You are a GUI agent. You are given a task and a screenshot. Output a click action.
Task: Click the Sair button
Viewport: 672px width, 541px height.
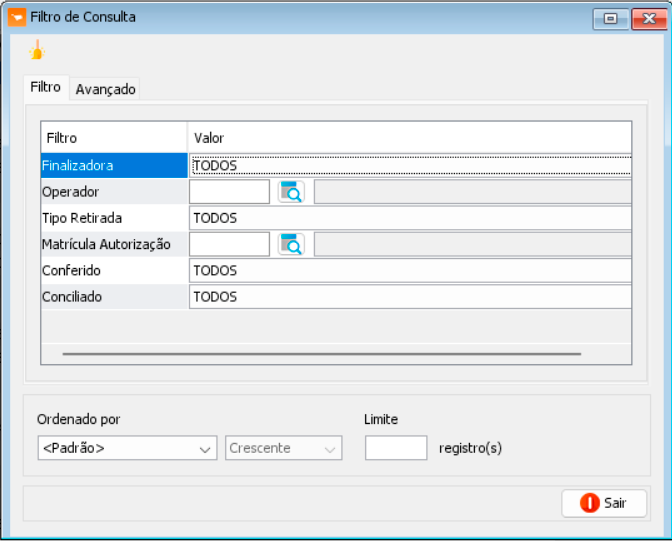point(604,503)
